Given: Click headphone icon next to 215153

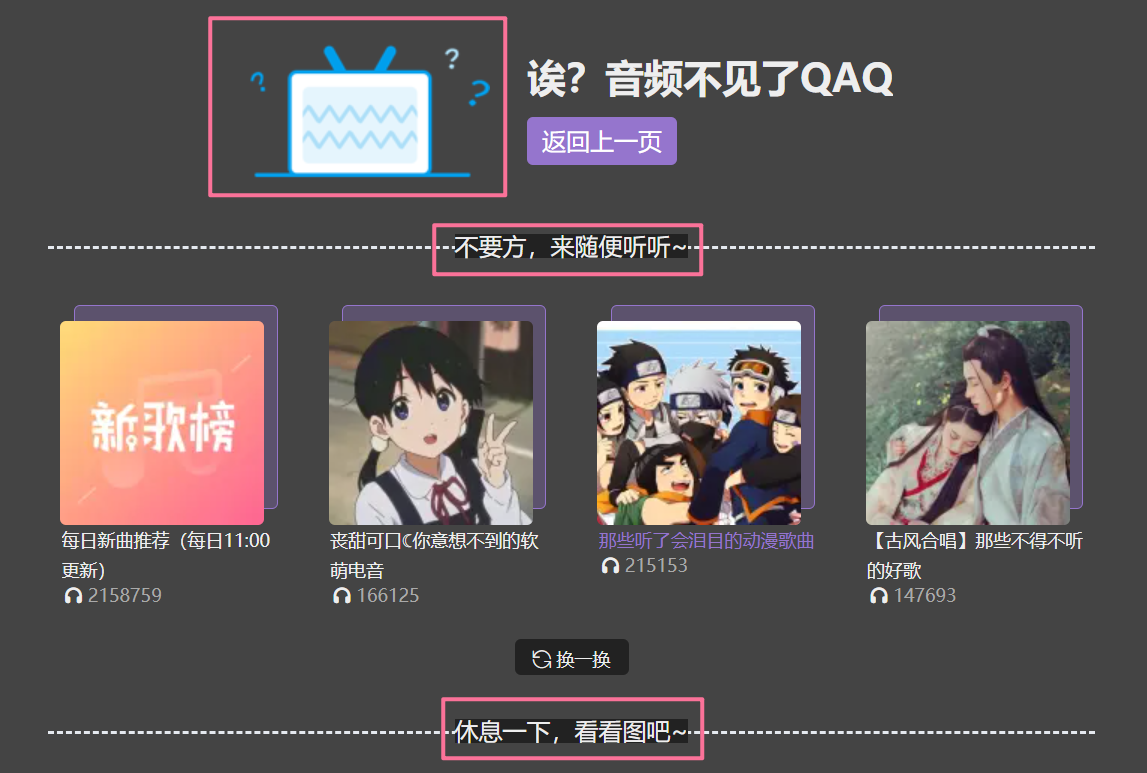Looking at the screenshot, I should click(610, 566).
